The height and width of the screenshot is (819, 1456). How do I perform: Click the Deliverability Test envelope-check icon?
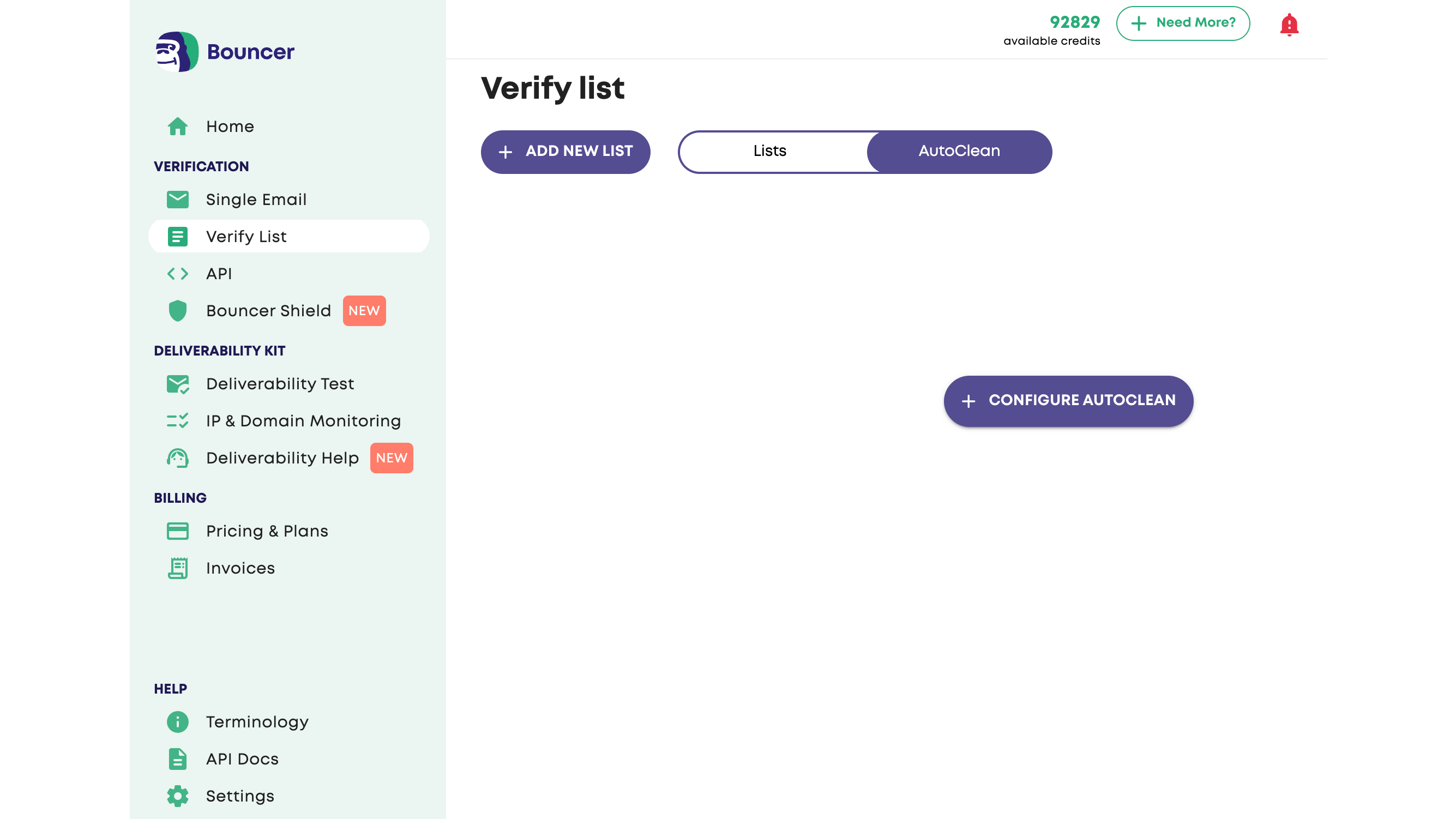[x=177, y=384]
